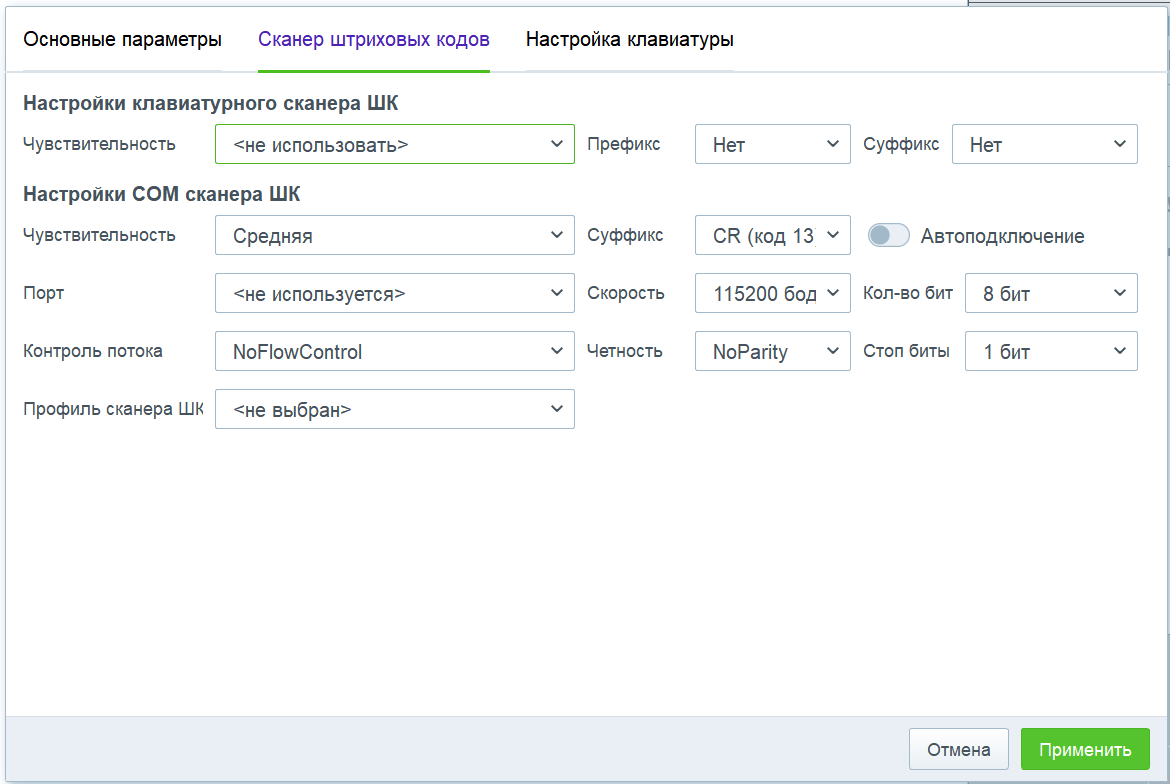Switch to the Основные параметры tab
Screen dimensions: 1170x784
pos(122,40)
